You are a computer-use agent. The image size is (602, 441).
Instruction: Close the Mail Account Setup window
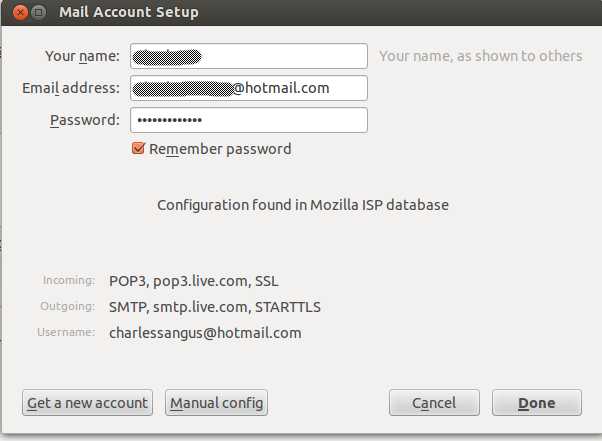(20, 13)
